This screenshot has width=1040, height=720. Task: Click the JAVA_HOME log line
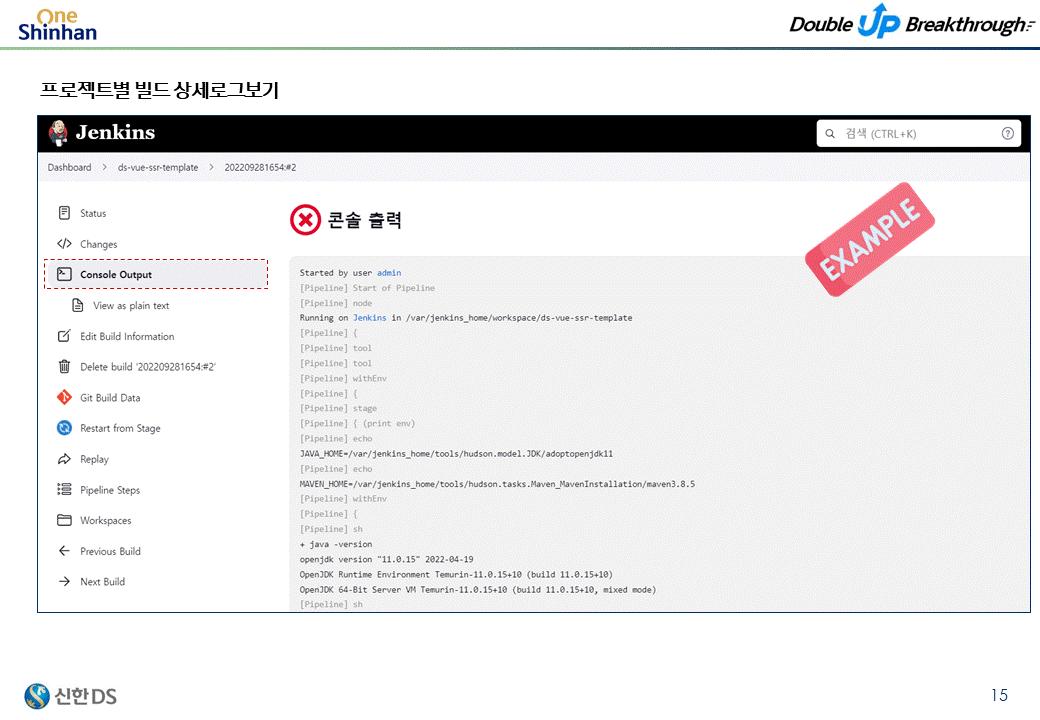456,453
